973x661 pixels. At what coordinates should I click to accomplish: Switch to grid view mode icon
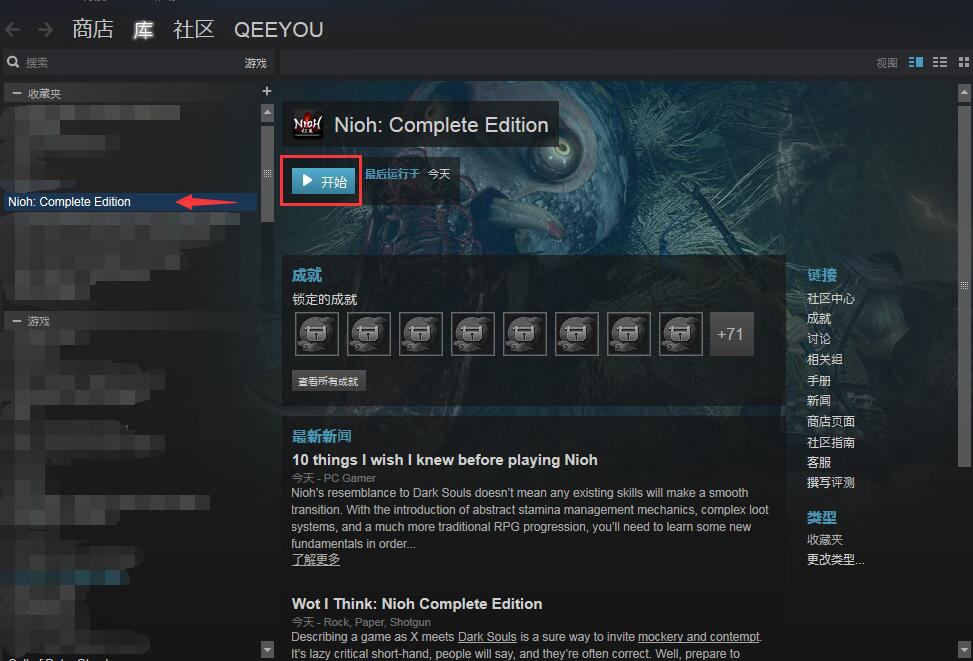964,62
